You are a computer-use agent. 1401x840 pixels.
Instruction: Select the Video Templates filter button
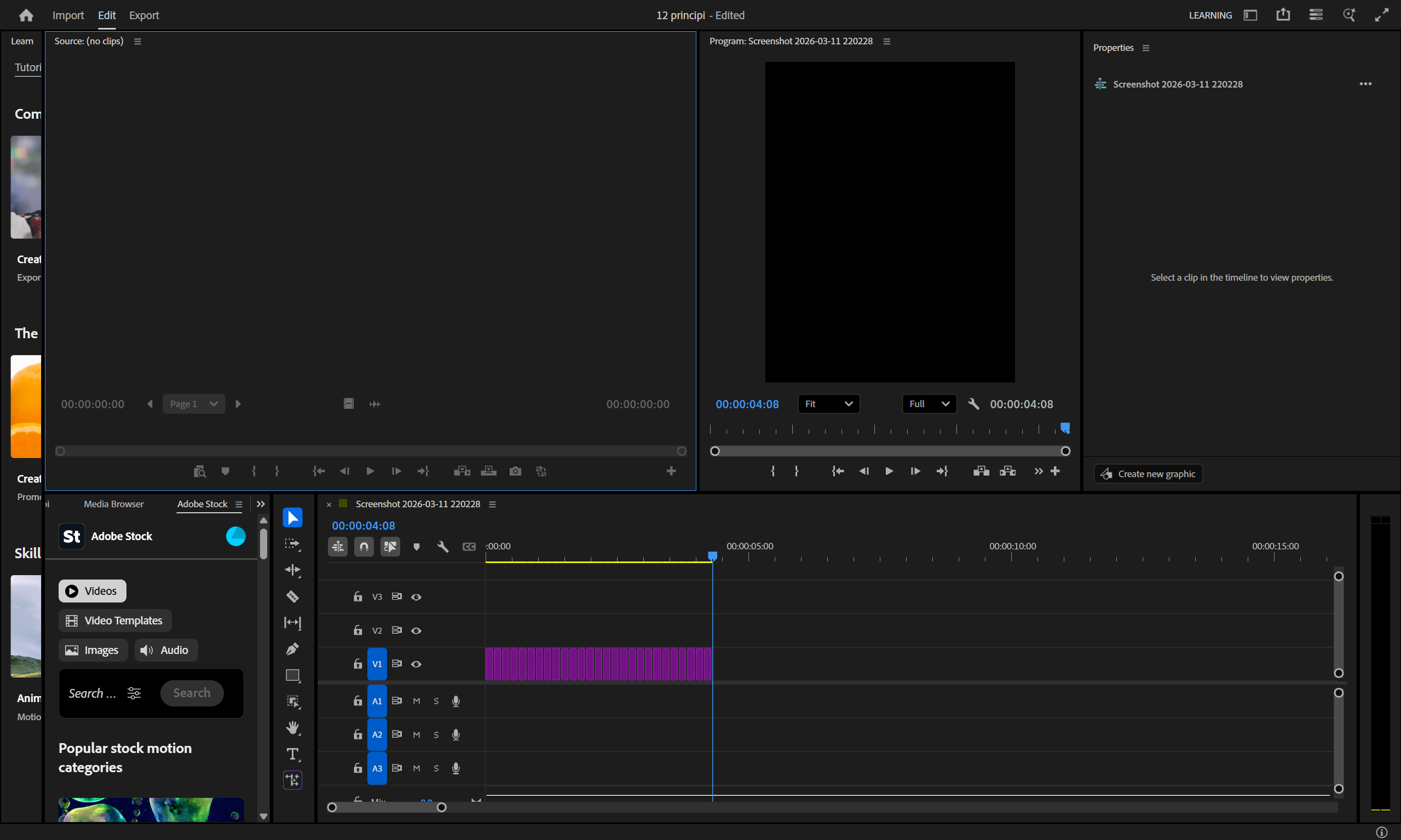pos(115,621)
